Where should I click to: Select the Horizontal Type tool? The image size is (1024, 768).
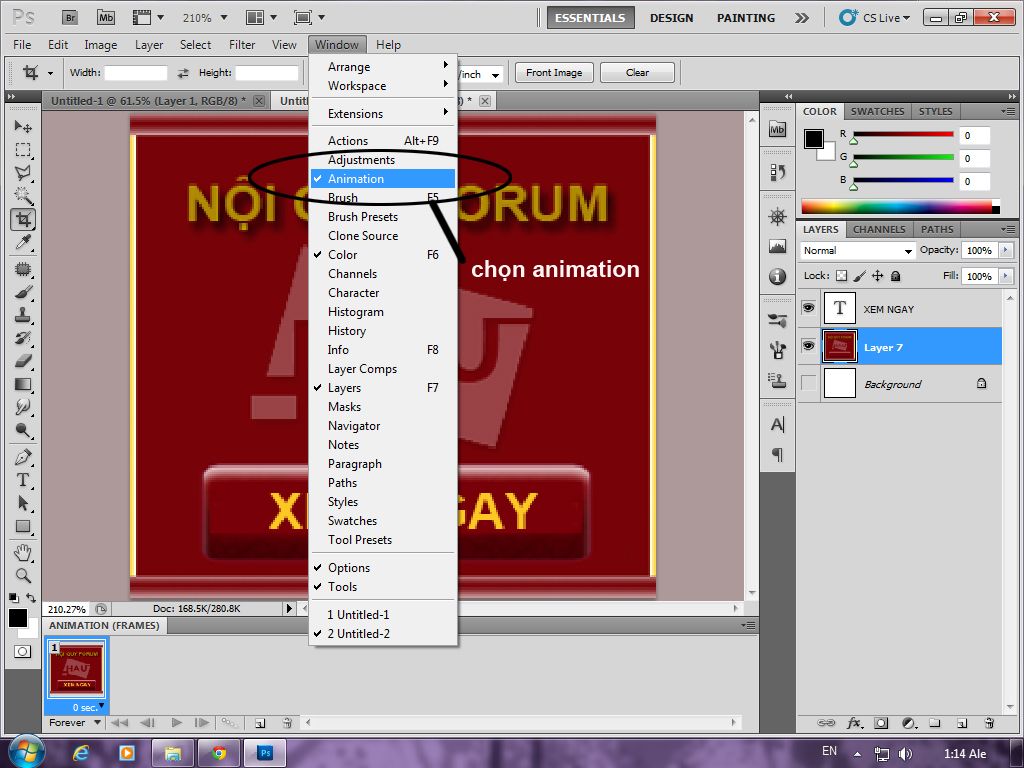pyautogui.click(x=23, y=480)
